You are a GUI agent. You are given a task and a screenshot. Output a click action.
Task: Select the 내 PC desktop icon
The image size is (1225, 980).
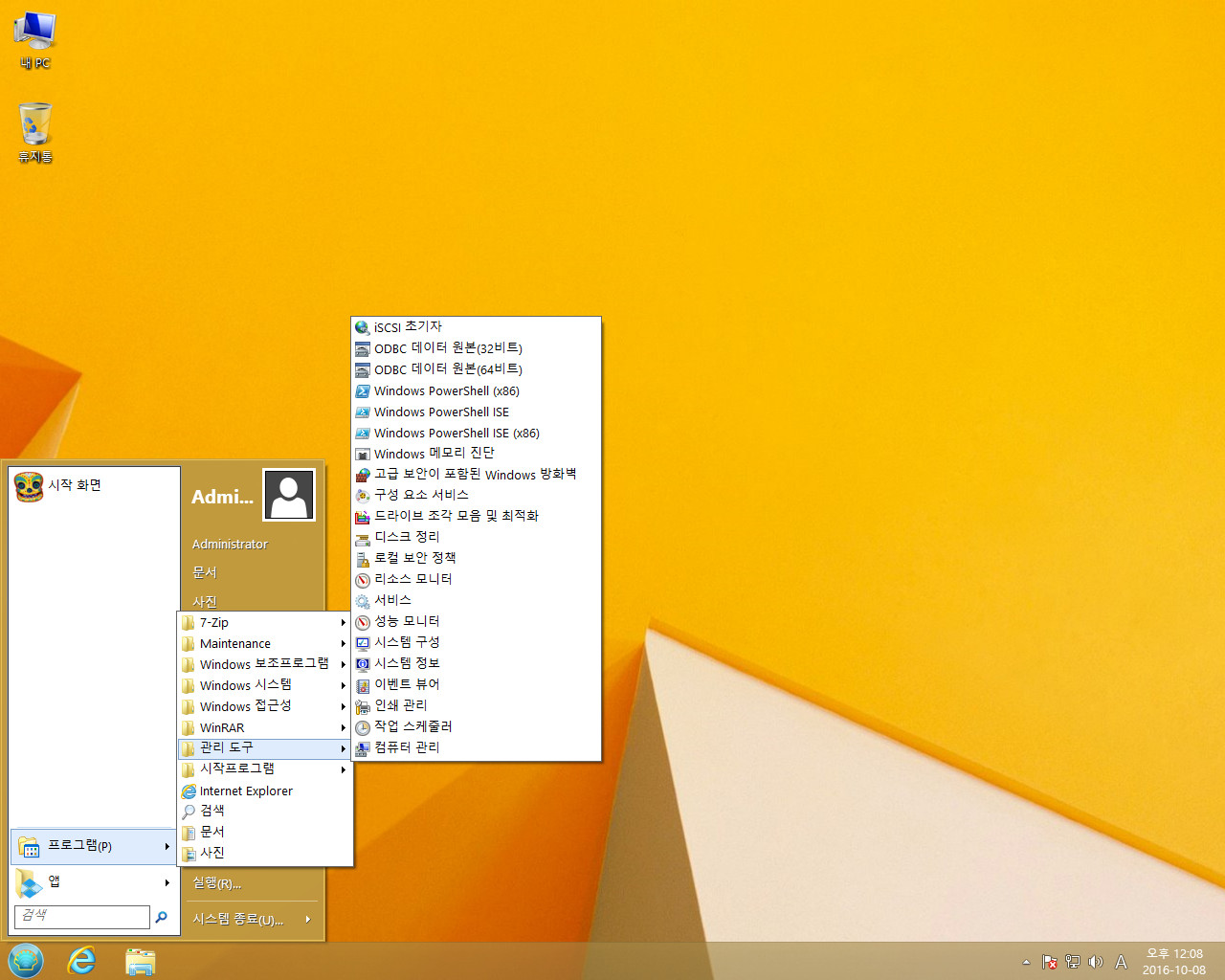35,40
